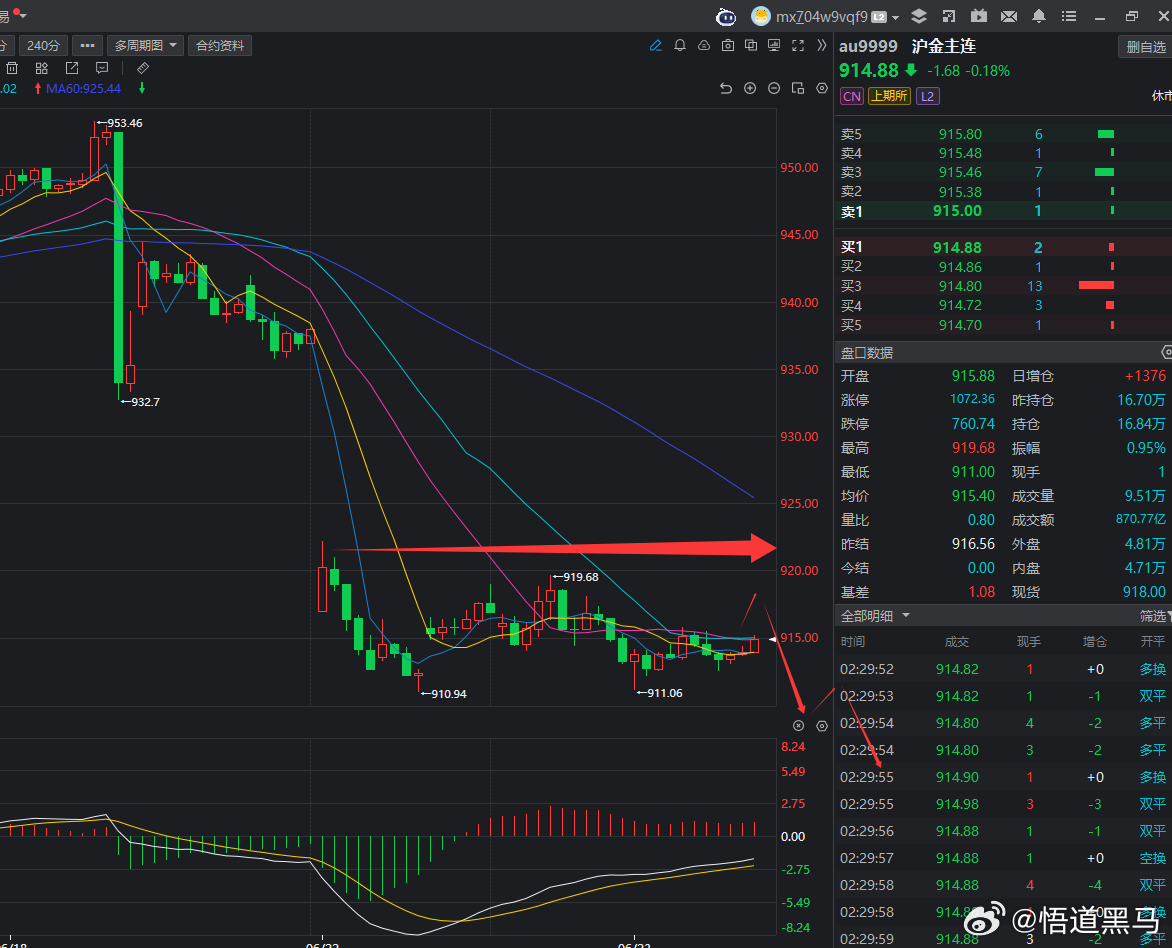Enter fullscreen chart mode
1172x948 pixels.
coord(798,46)
